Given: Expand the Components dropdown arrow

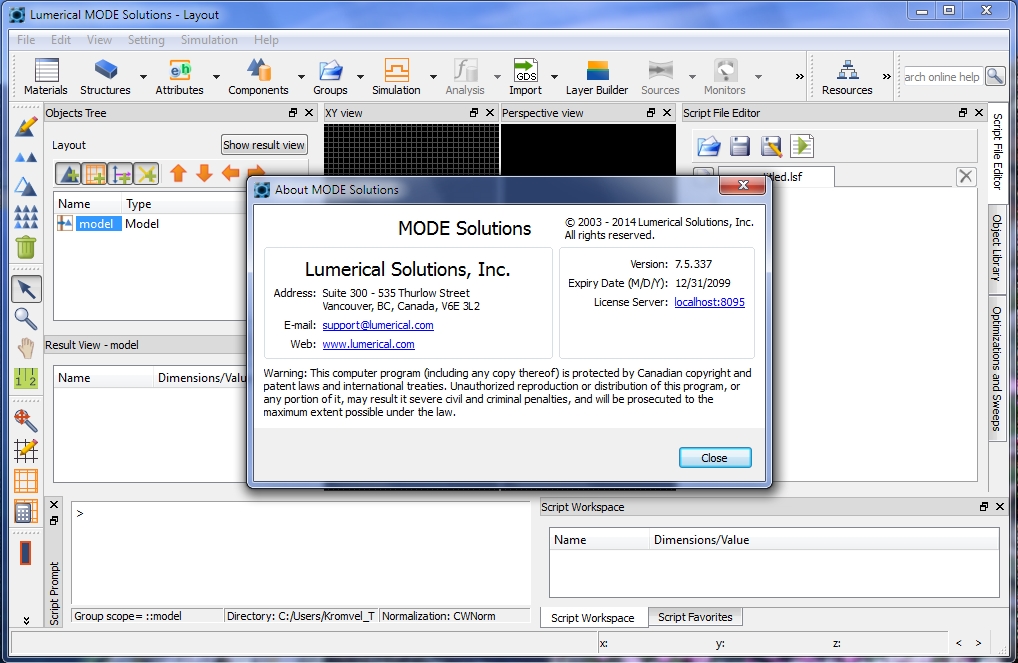Looking at the screenshot, I should click(301, 77).
